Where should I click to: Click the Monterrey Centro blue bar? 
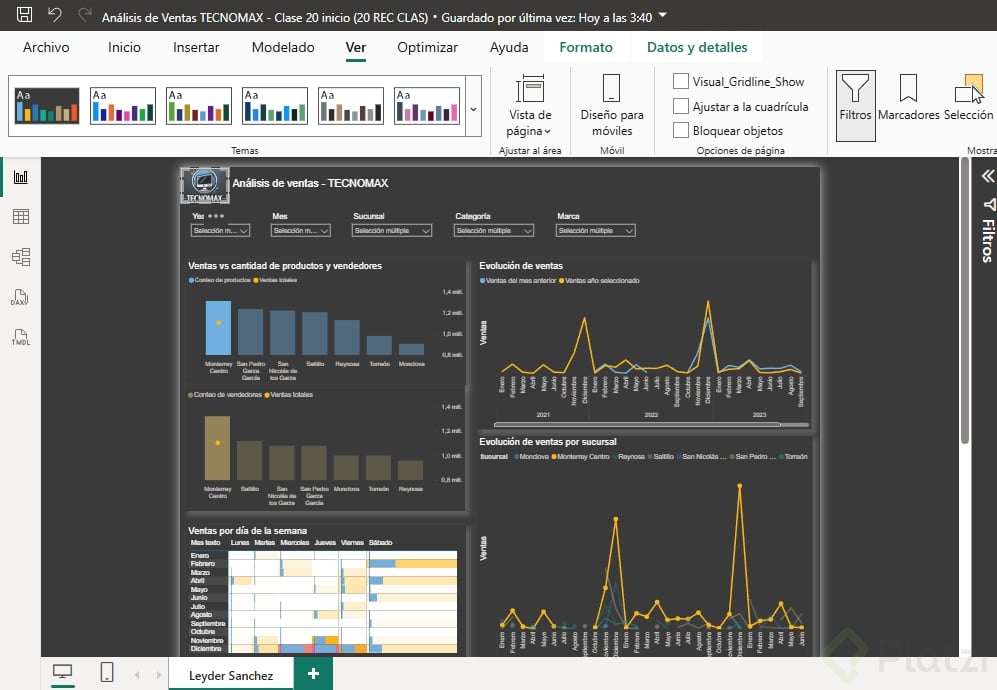[x=218, y=328]
